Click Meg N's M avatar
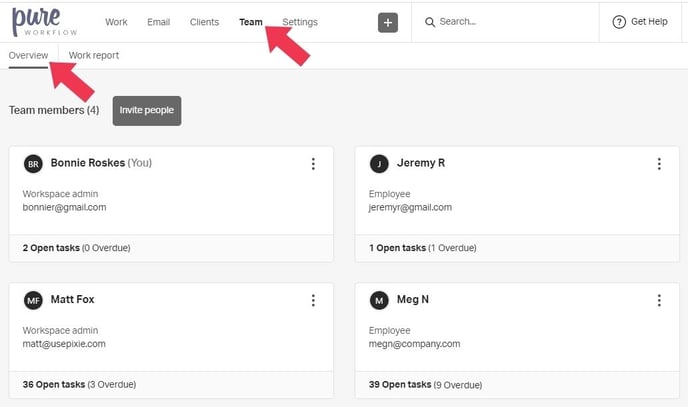This screenshot has height=407, width=688. coord(379,300)
